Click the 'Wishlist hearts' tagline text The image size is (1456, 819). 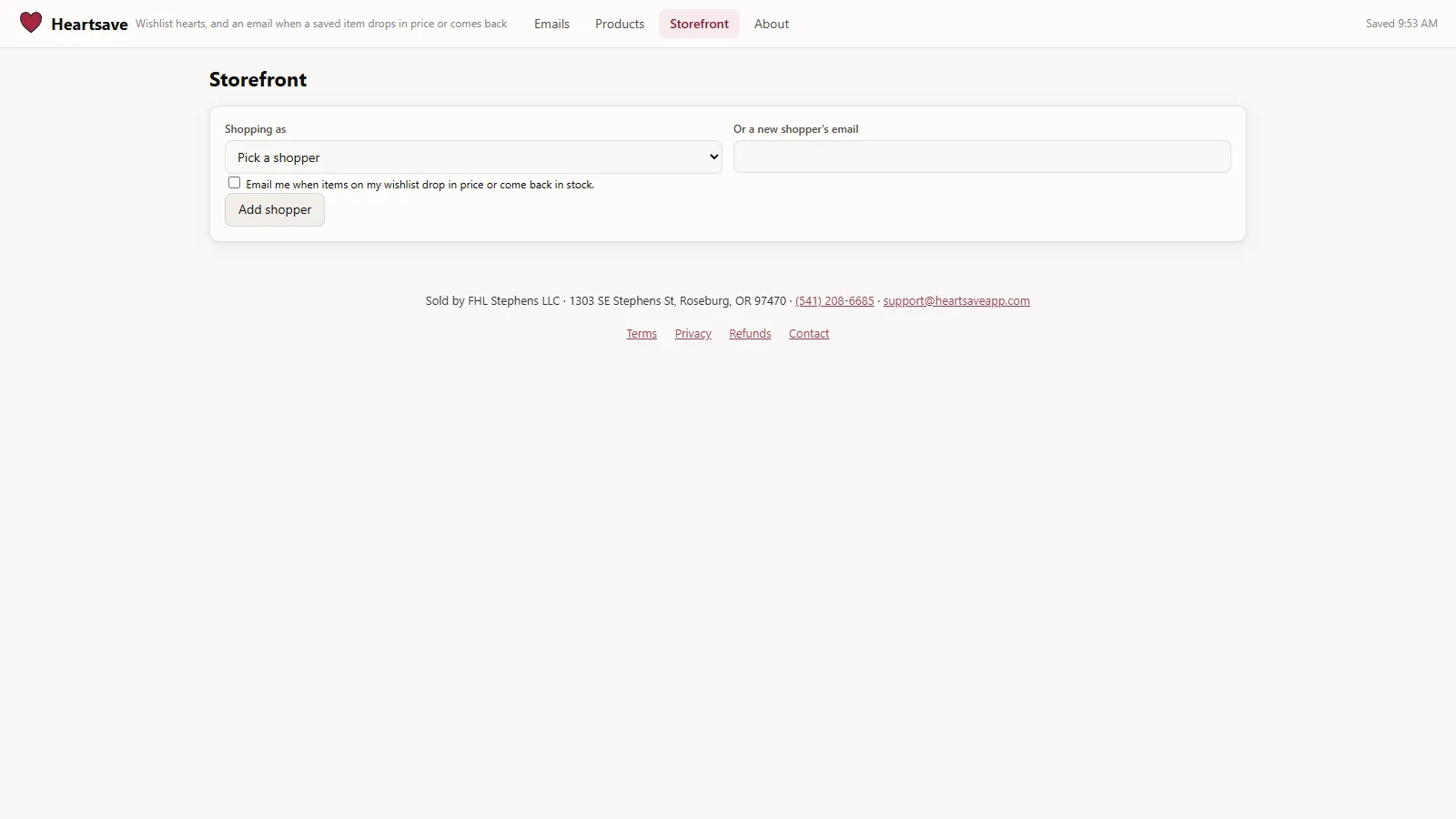pyautogui.click(x=321, y=24)
